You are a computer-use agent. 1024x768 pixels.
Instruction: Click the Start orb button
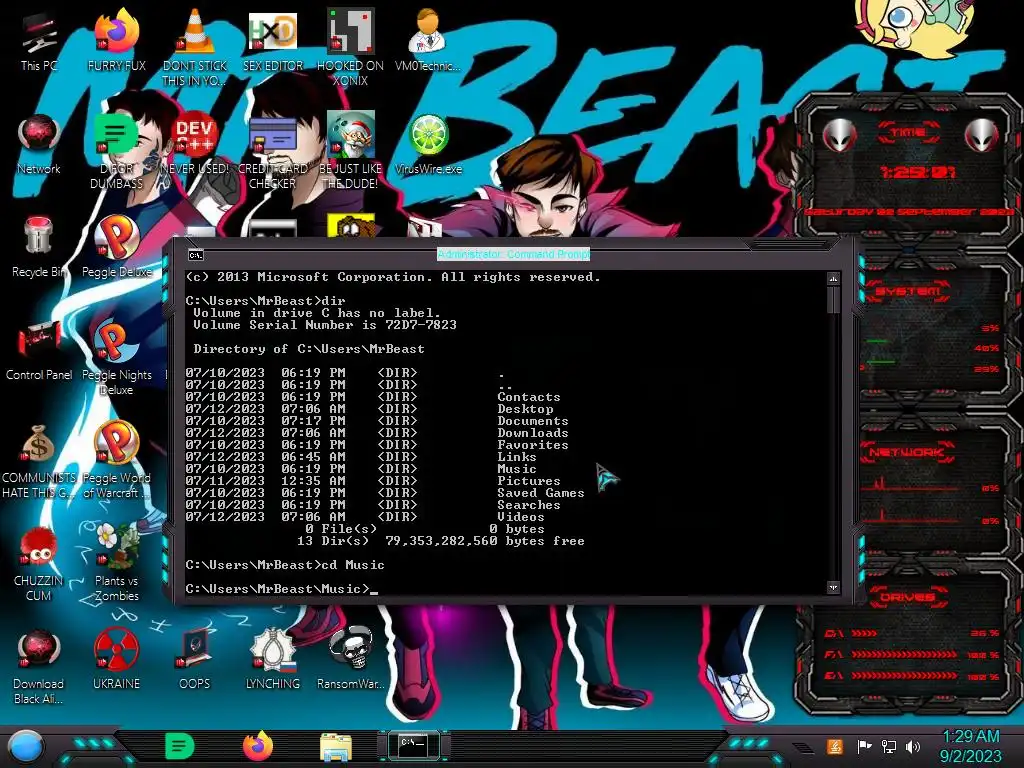click(x=26, y=747)
